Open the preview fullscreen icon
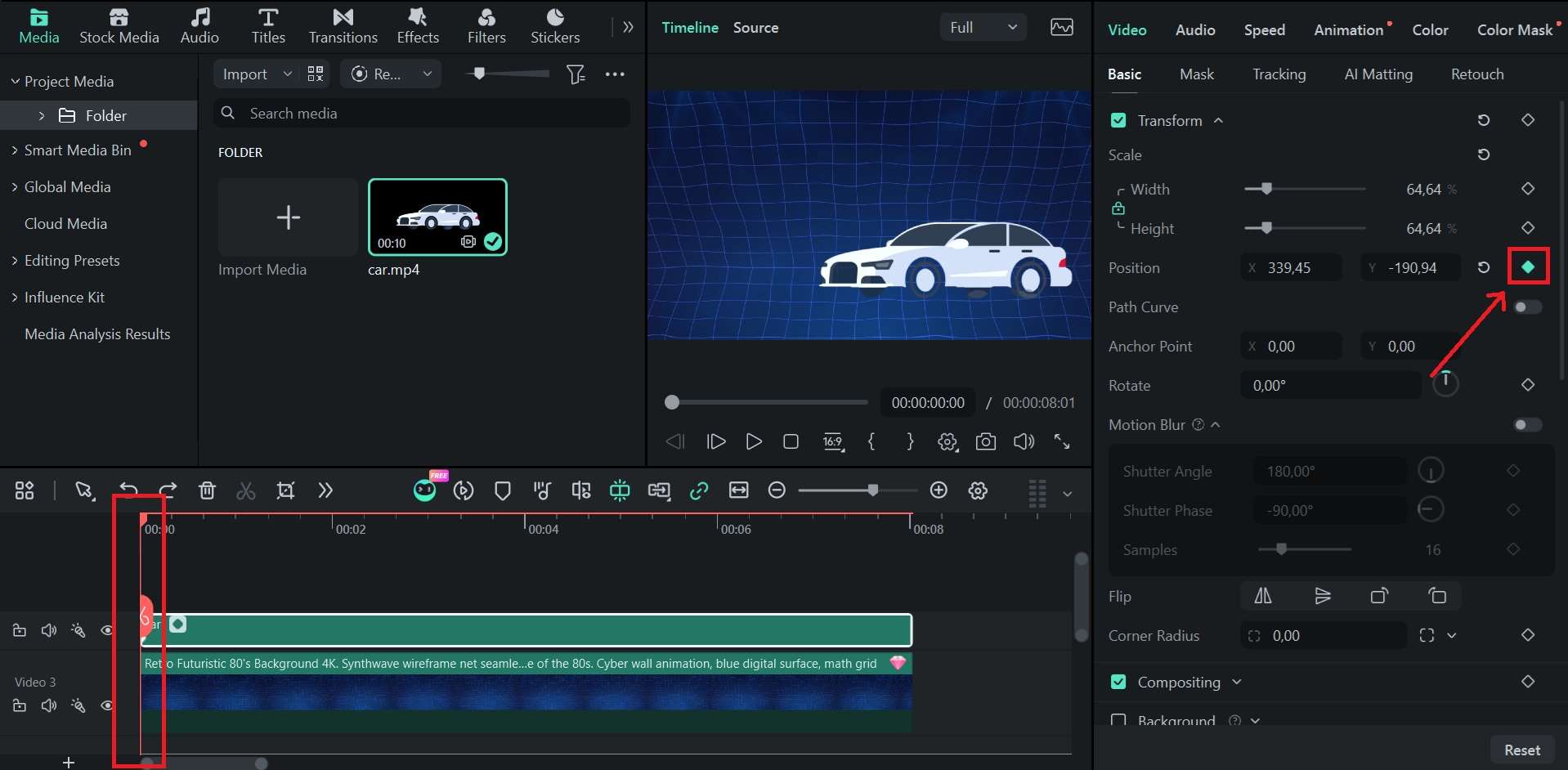This screenshot has height=770, width=1568. [1062, 441]
